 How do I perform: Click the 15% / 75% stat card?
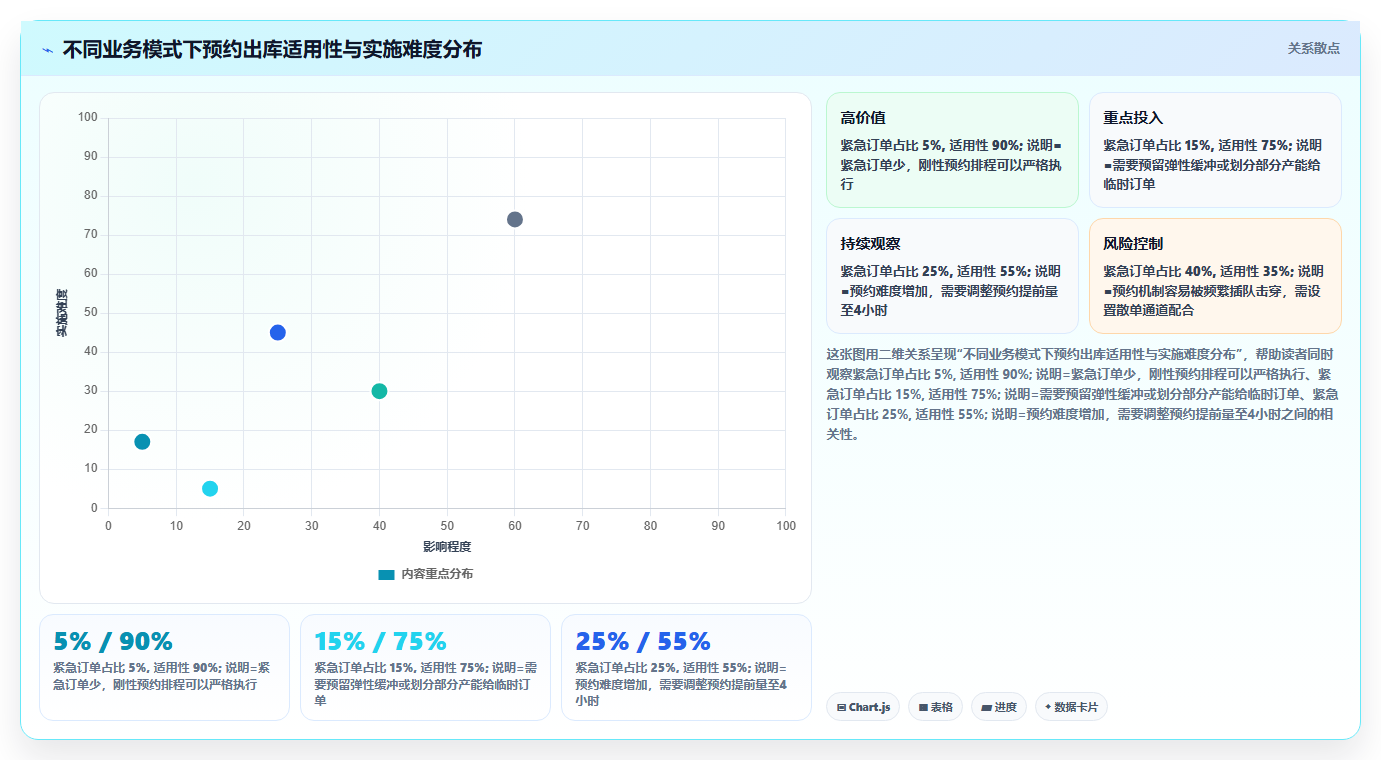(425, 667)
